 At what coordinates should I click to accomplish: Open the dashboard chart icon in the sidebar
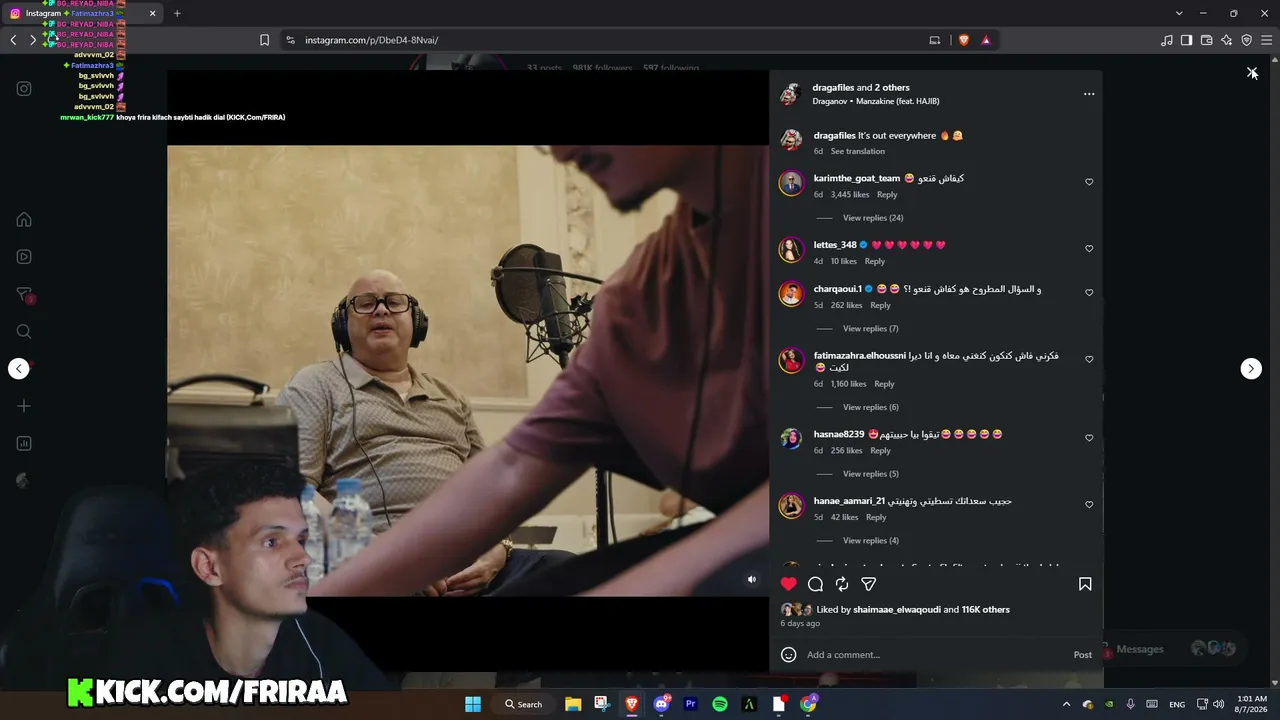pos(24,443)
